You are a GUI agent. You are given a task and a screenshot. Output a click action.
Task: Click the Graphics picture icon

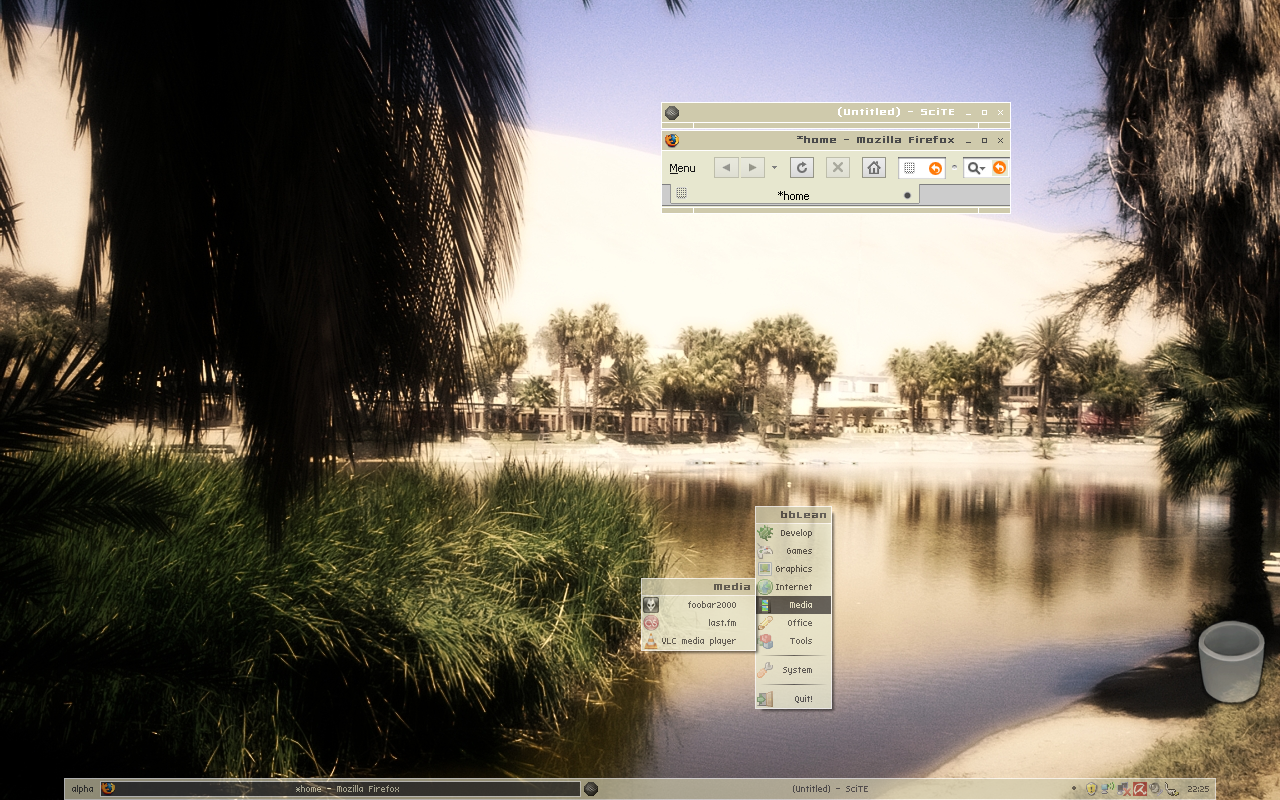(765, 569)
